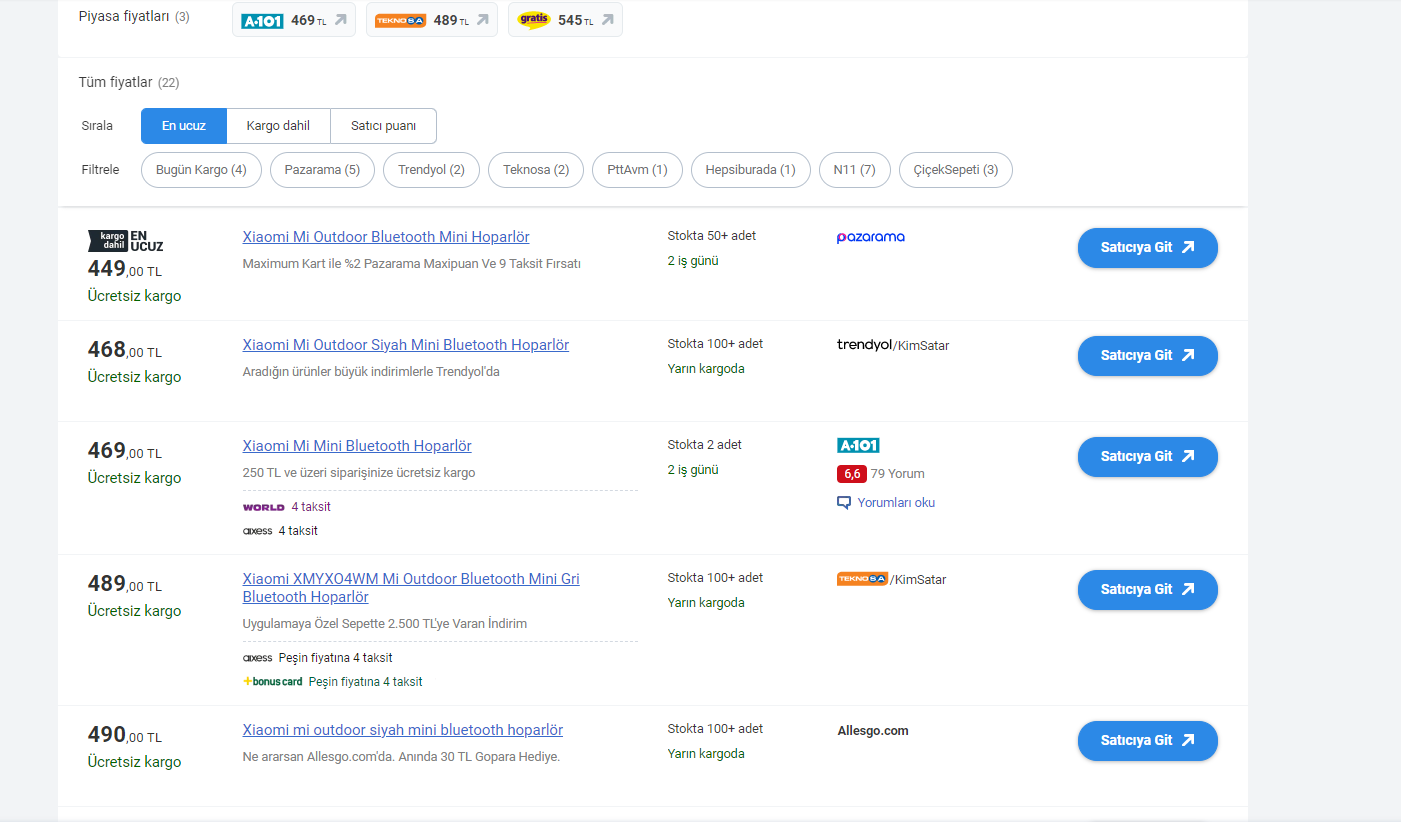Image resolution: width=1401 pixels, height=825 pixels.
Task: Filter offers by PttAvm (1)
Action: [x=637, y=170]
